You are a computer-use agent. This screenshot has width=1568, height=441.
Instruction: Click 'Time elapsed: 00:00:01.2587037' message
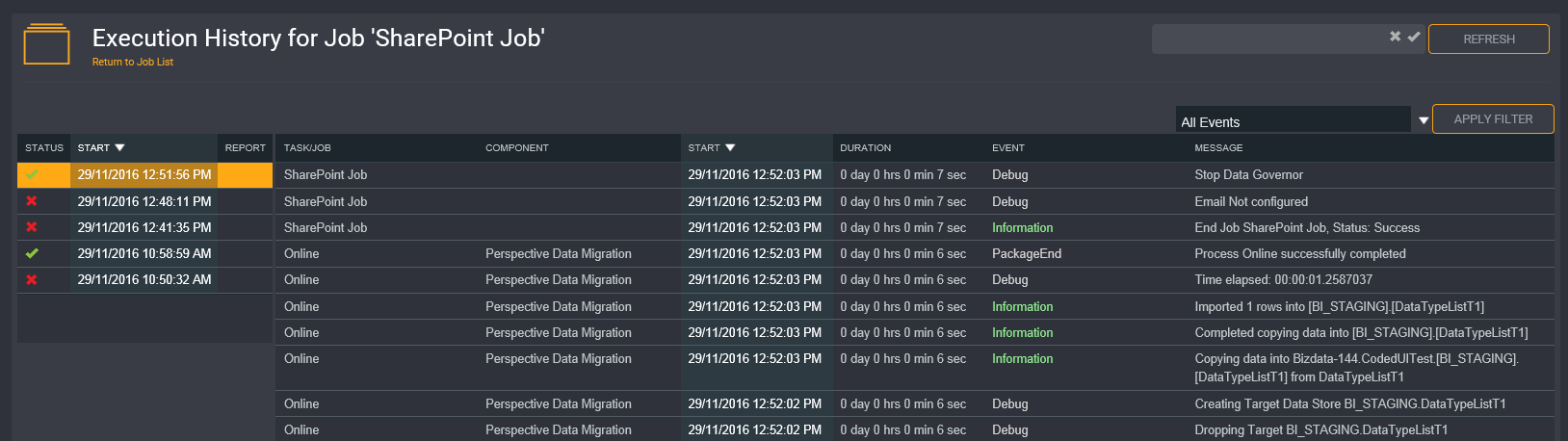click(1283, 279)
